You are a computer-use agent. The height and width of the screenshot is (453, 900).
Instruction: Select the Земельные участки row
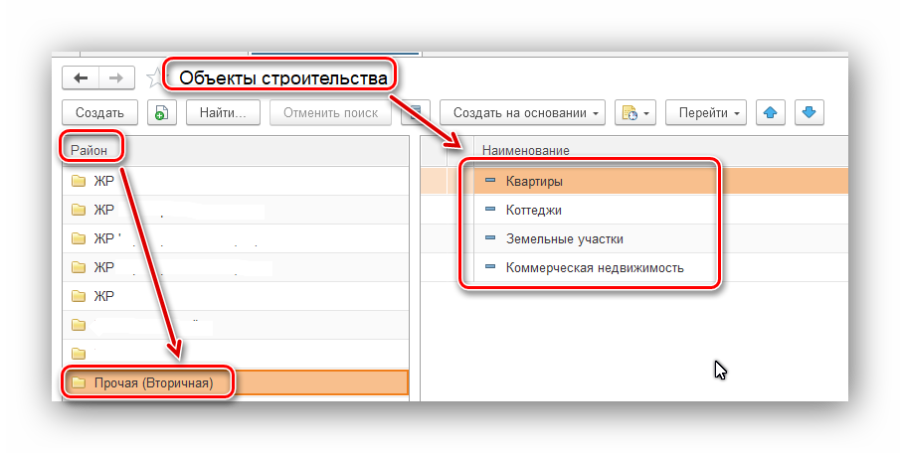[565, 239]
